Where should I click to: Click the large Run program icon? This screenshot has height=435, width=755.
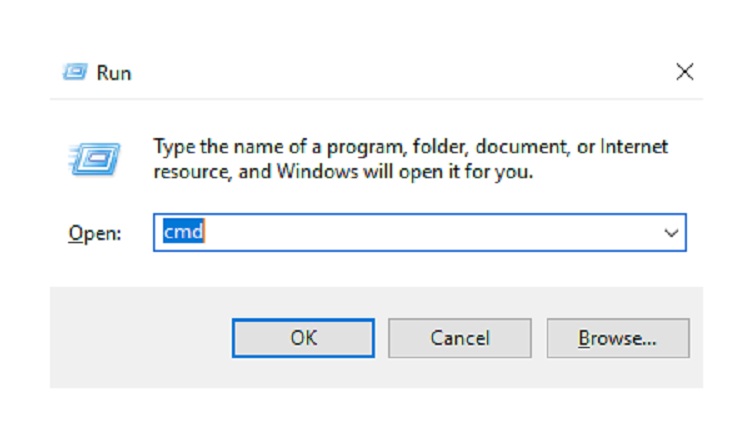[x=95, y=159]
